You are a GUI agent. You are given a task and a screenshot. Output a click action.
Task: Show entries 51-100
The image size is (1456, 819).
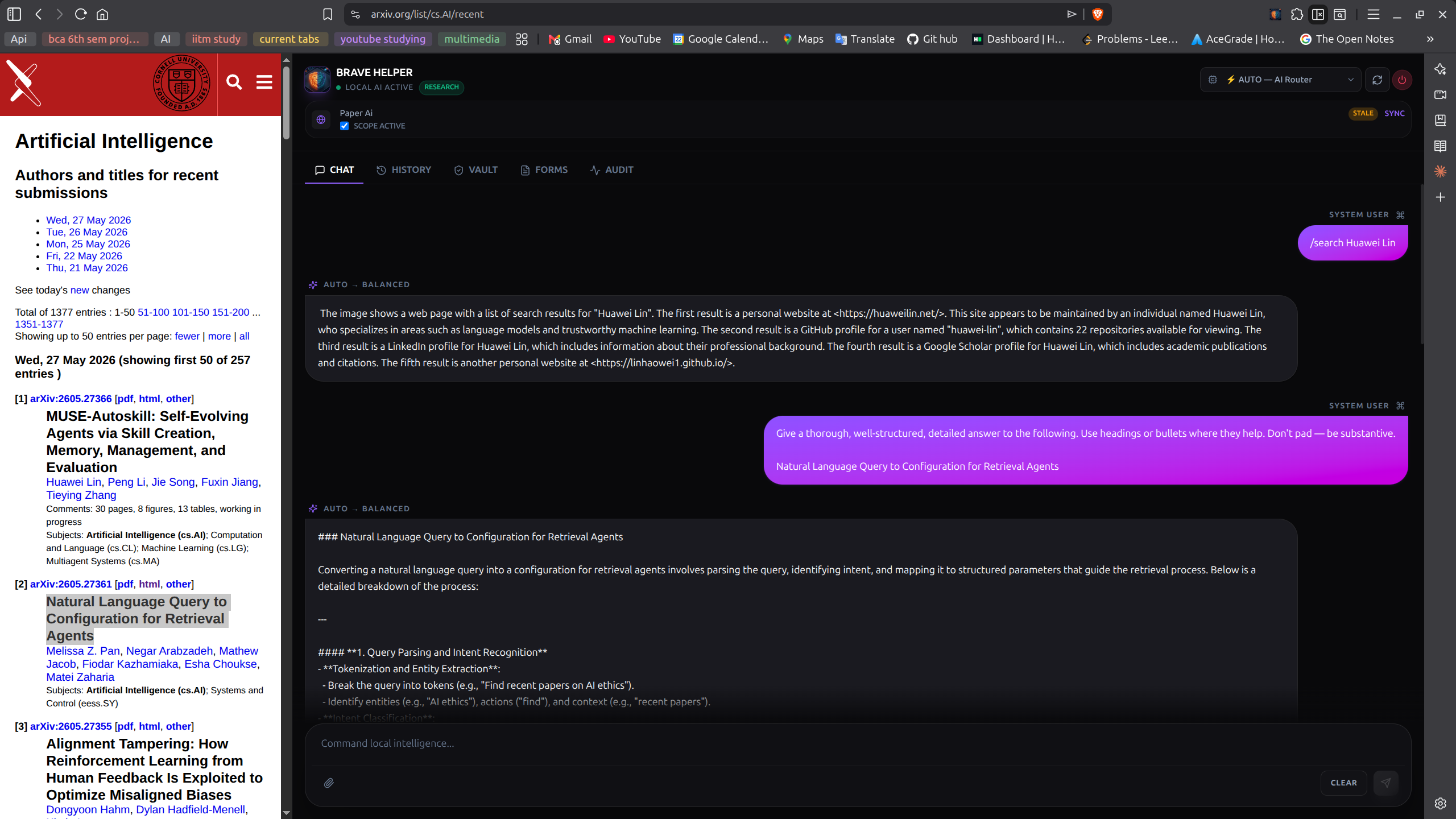click(153, 312)
